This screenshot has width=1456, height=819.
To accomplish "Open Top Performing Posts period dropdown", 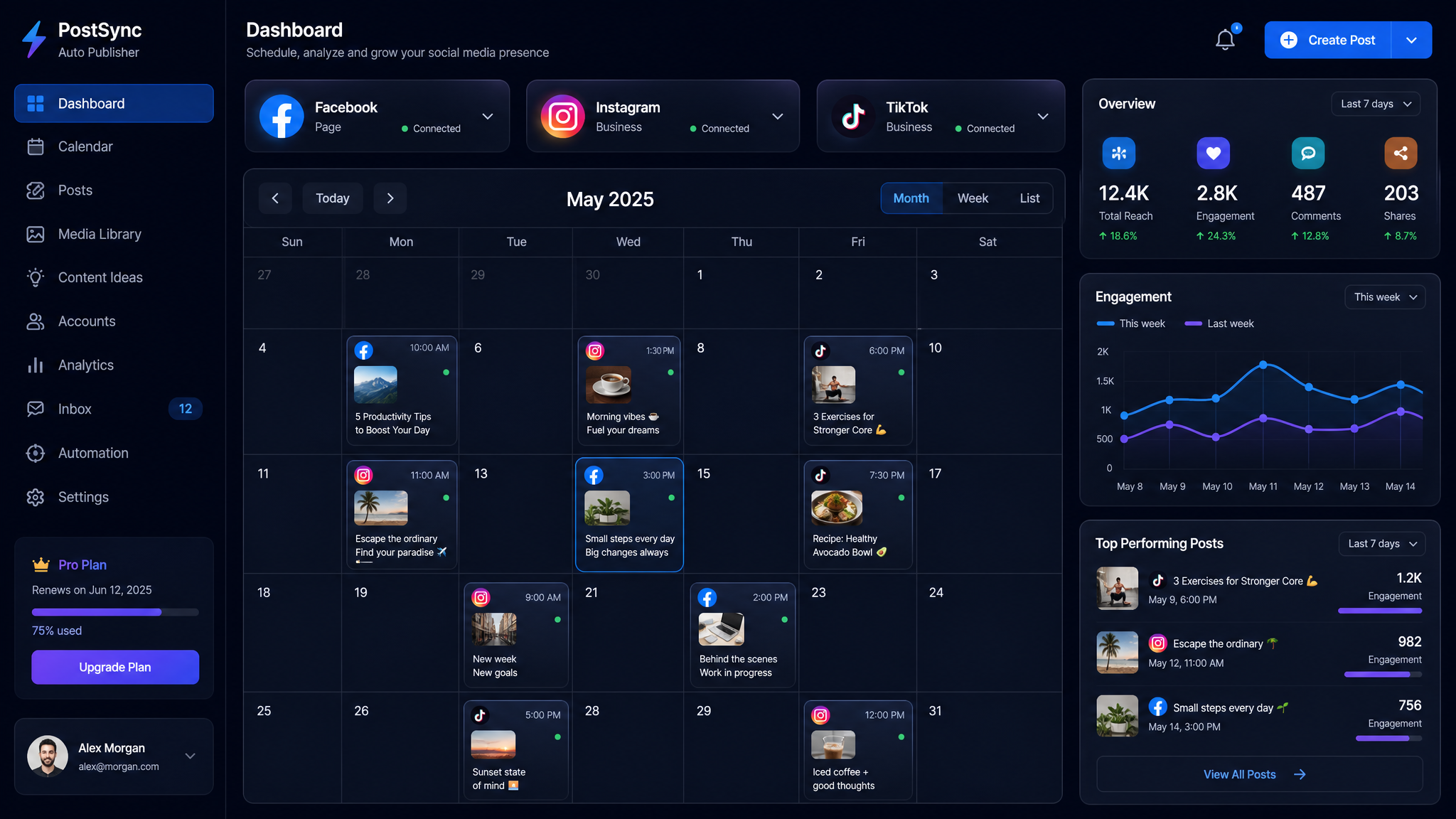I will coord(1382,544).
